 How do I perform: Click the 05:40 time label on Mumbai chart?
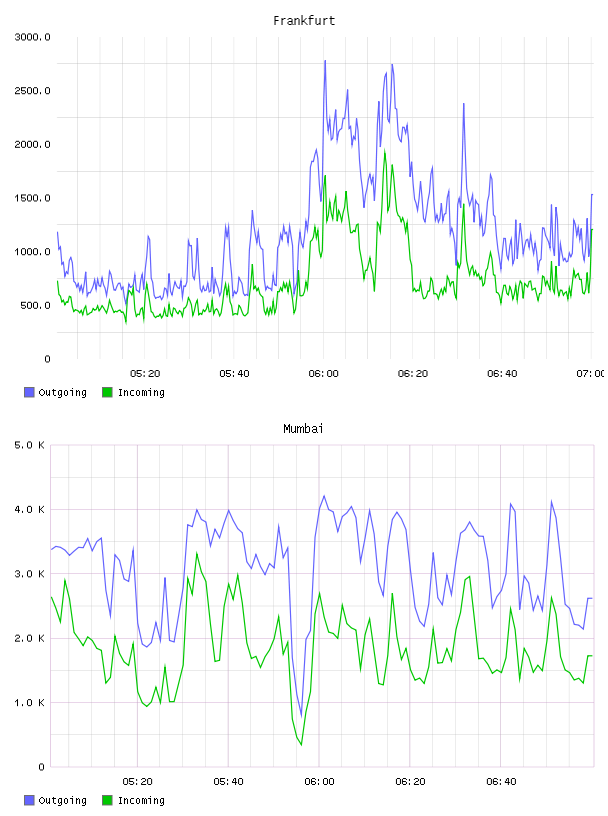[229, 782]
